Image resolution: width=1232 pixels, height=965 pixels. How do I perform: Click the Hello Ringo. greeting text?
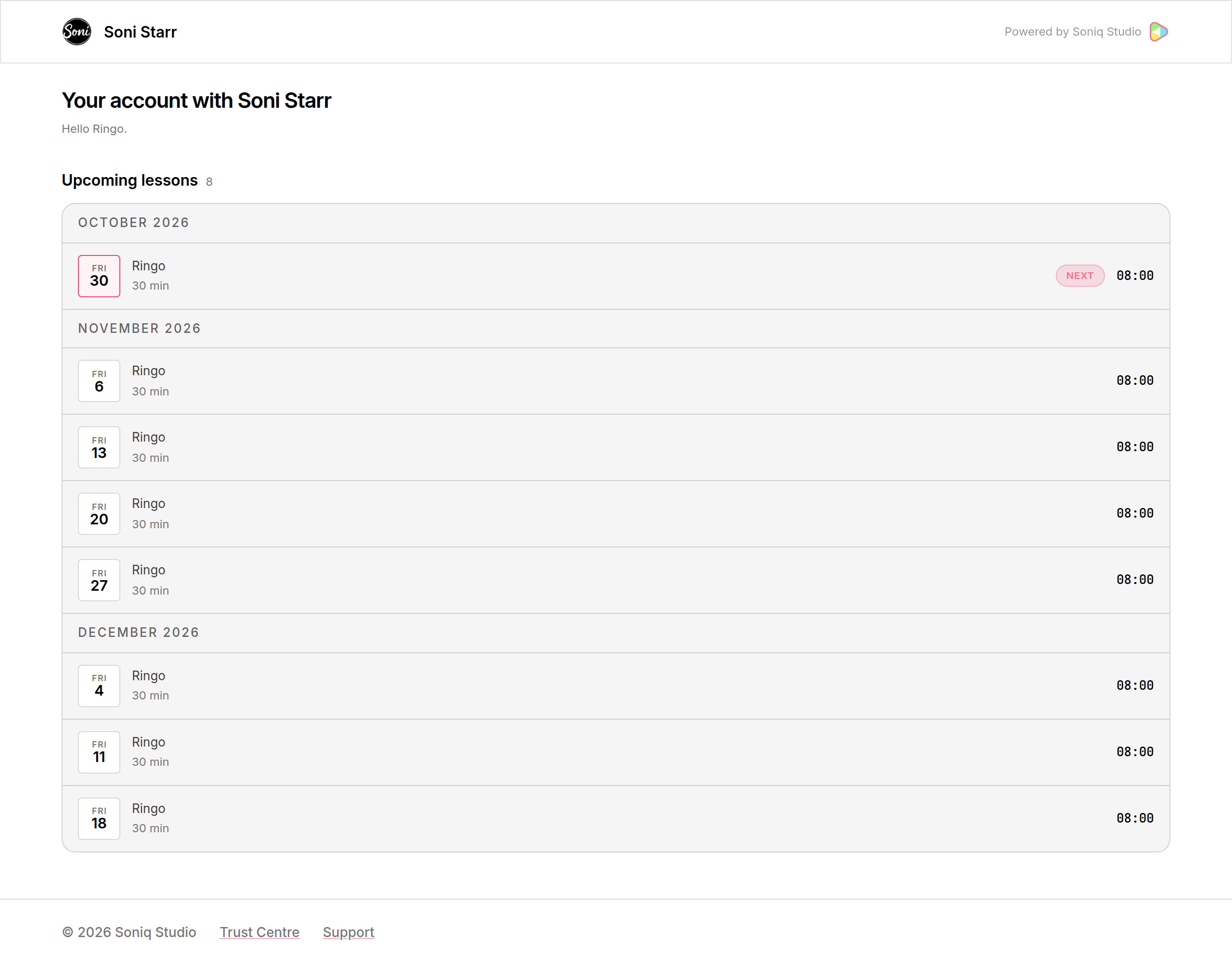[x=94, y=129]
